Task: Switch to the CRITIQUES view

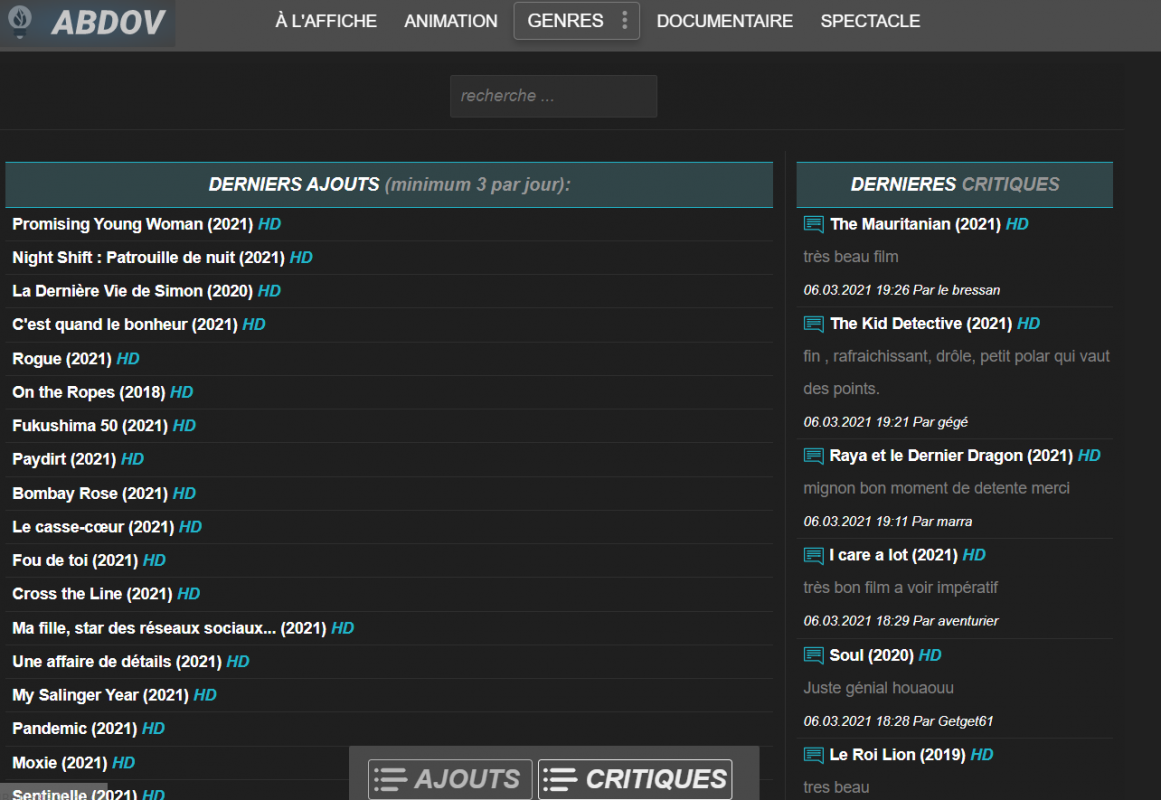Action: pos(635,779)
